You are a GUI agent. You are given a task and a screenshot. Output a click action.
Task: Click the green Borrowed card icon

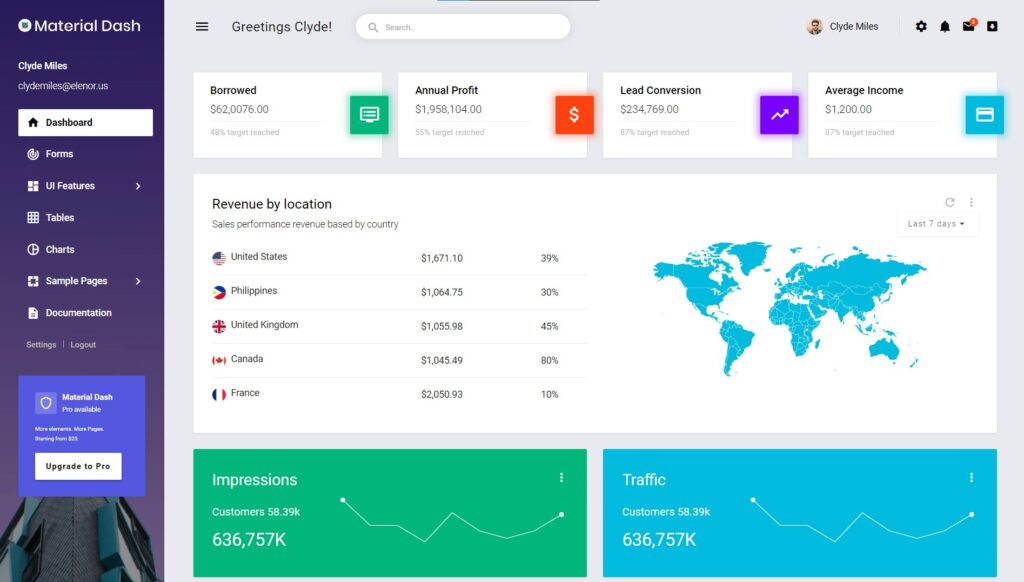pos(369,115)
